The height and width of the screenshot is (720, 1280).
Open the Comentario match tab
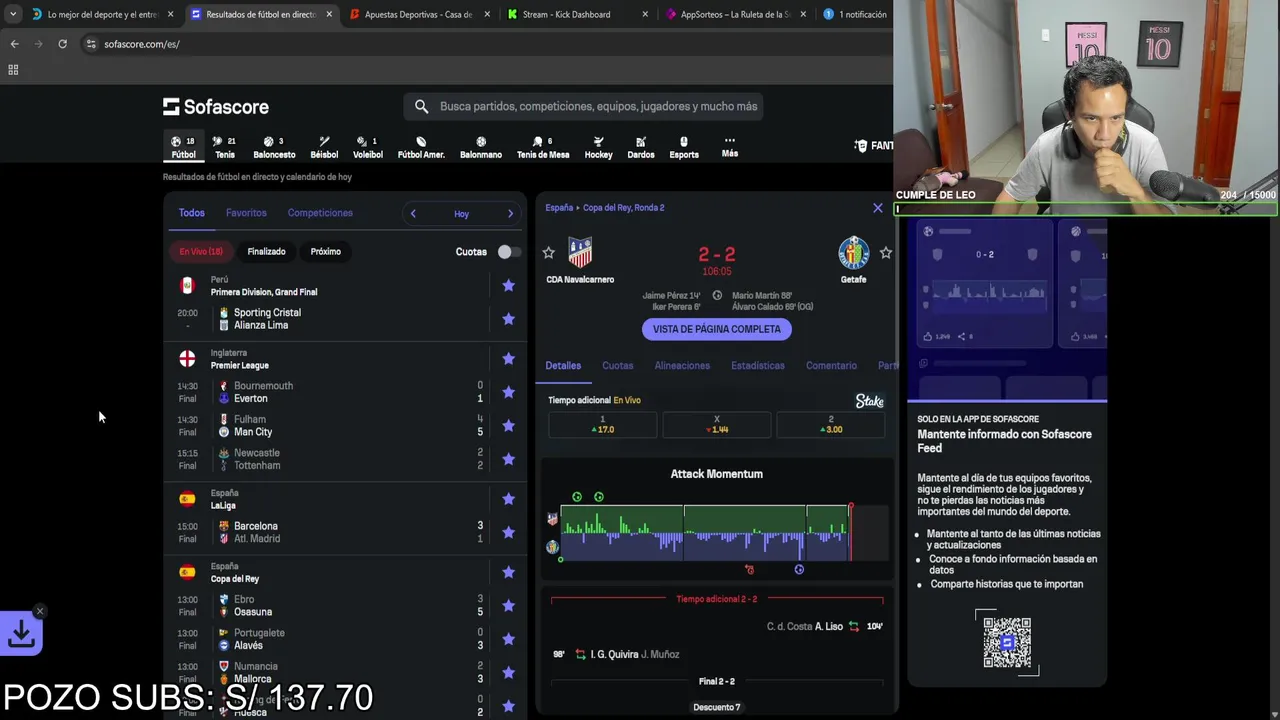pyautogui.click(x=831, y=366)
